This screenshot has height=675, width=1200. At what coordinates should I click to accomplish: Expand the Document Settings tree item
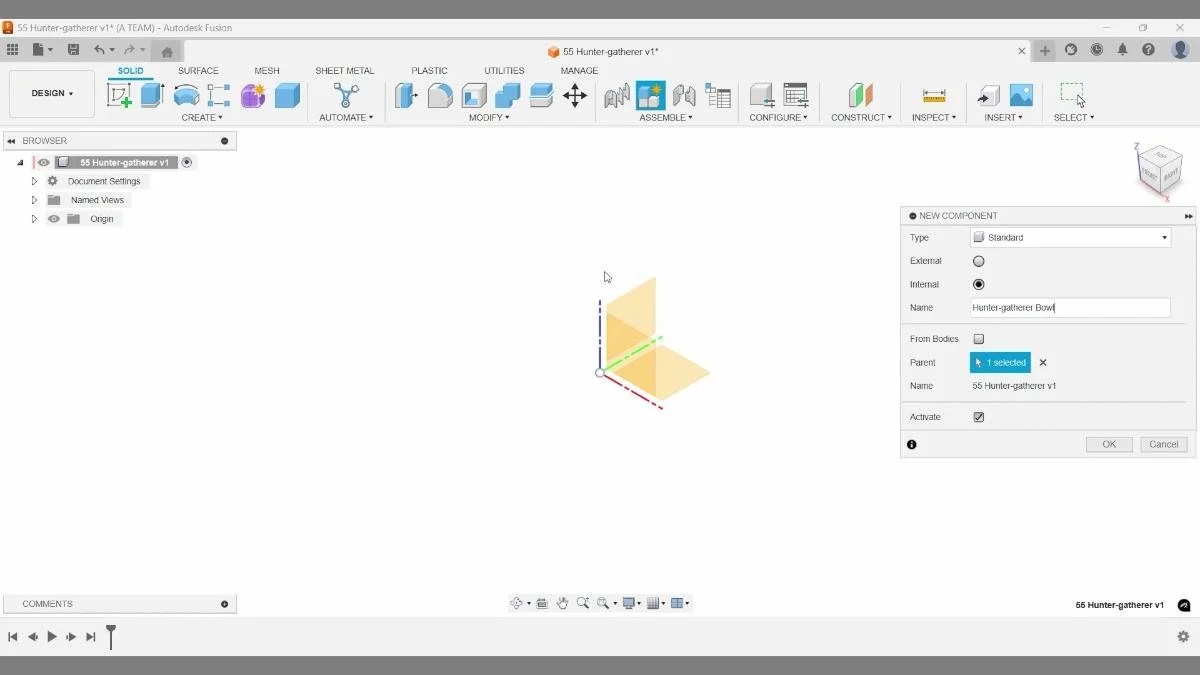33,180
